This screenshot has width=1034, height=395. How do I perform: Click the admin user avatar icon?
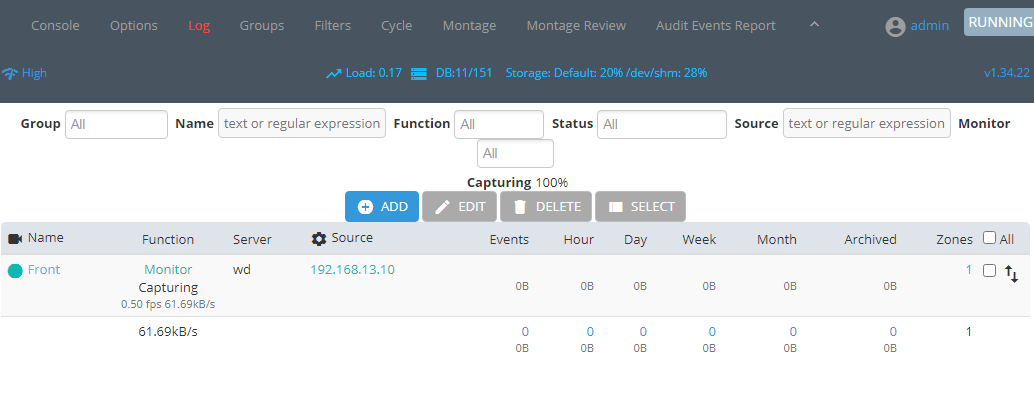point(896,26)
